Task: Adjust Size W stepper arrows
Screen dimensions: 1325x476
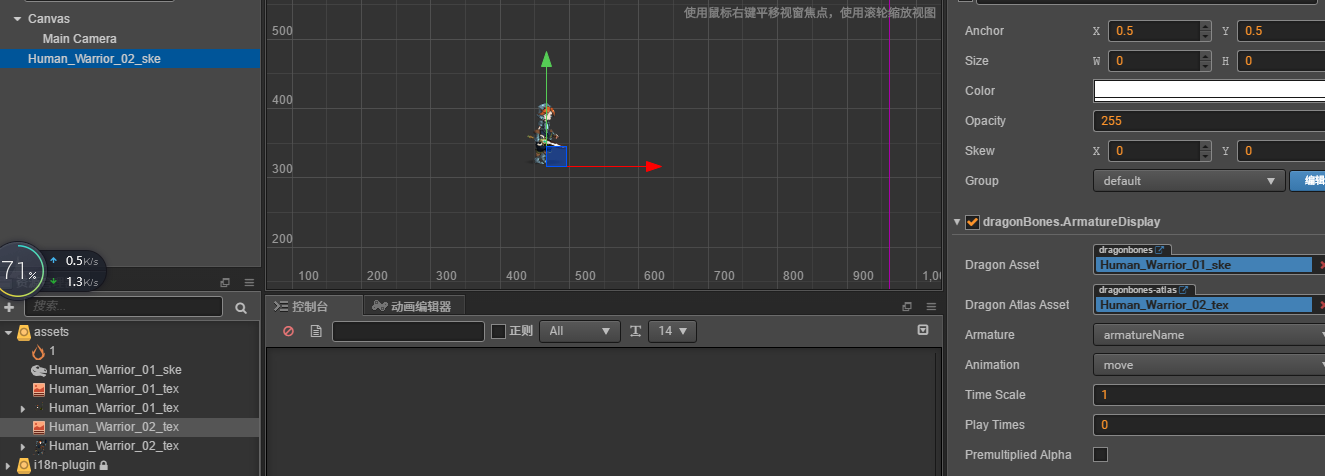Action: pyautogui.click(x=1205, y=61)
